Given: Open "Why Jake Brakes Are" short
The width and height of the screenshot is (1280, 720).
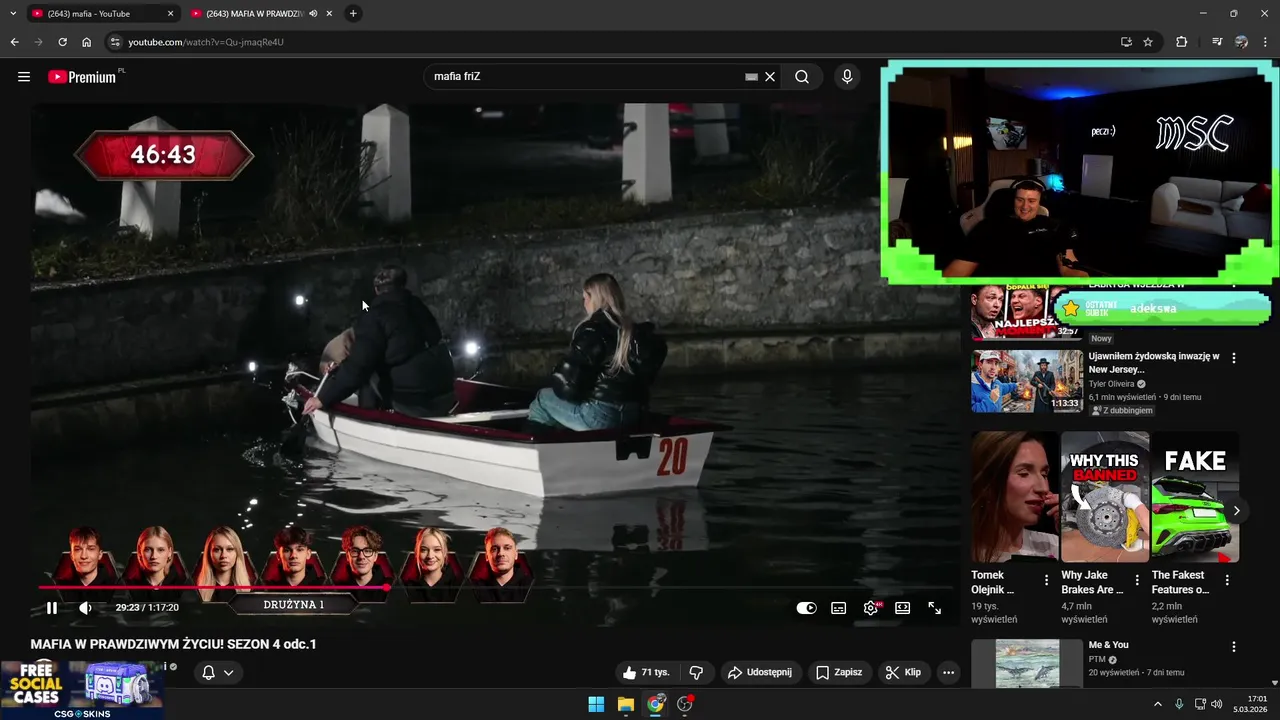Looking at the screenshot, I should tap(1105, 497).
